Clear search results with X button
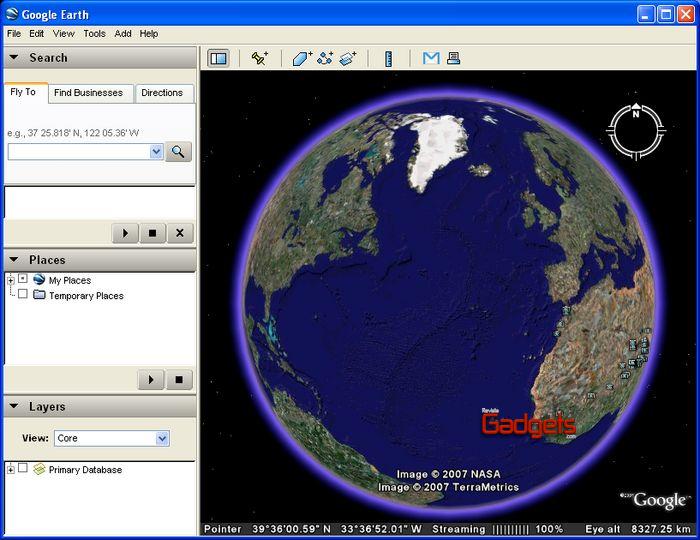The width and height of the screenshot is (700, 540). pyautogui.click(x=179, y=233)
